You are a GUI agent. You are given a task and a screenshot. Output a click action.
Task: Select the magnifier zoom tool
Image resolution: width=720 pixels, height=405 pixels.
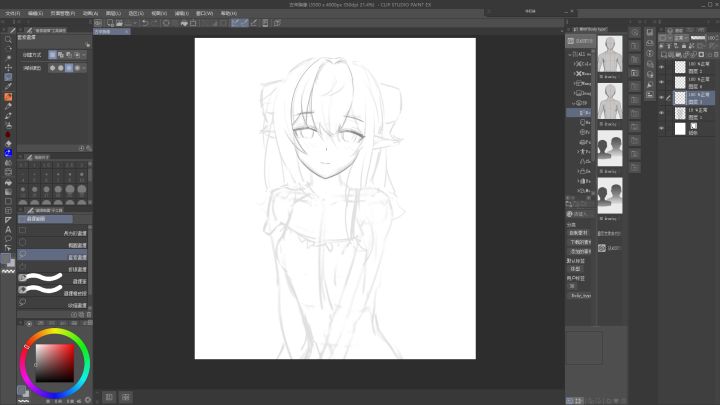point(8,39)
